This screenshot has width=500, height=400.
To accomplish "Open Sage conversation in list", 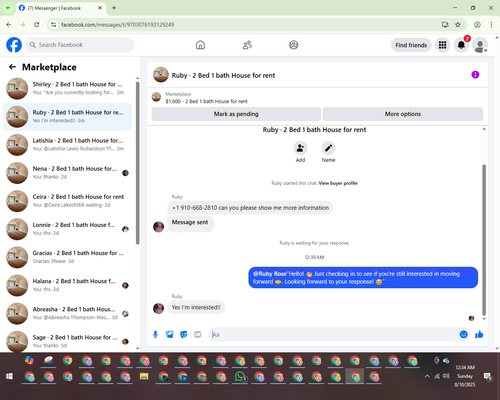I will pyautogui.click(x=67, y=341).
